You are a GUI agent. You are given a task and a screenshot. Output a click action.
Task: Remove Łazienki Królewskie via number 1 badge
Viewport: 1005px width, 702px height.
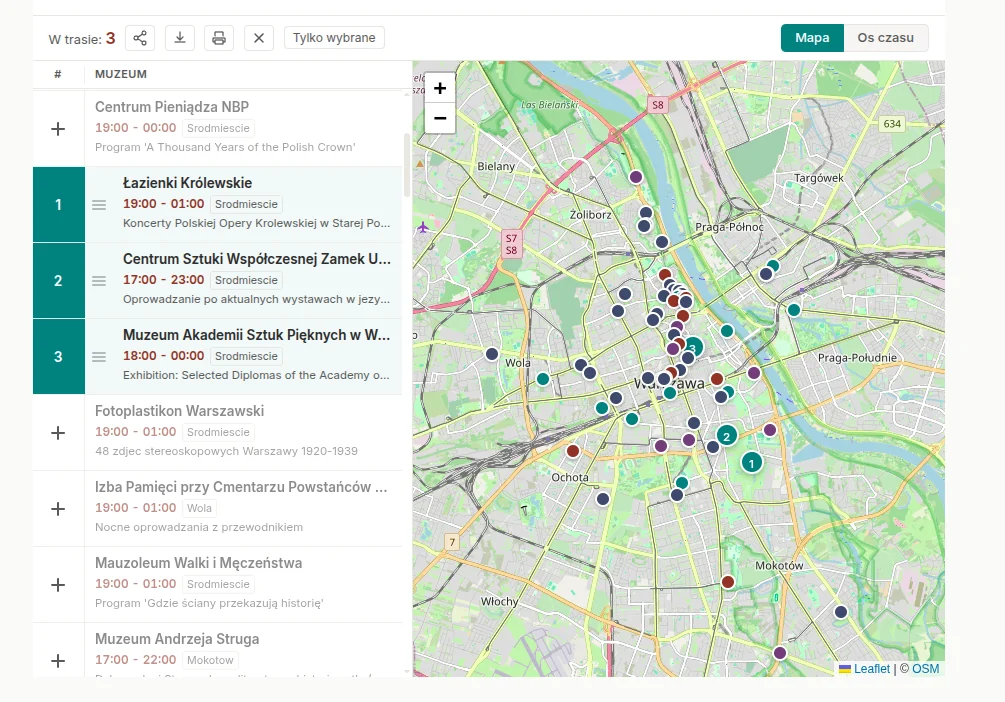[58, 205]
